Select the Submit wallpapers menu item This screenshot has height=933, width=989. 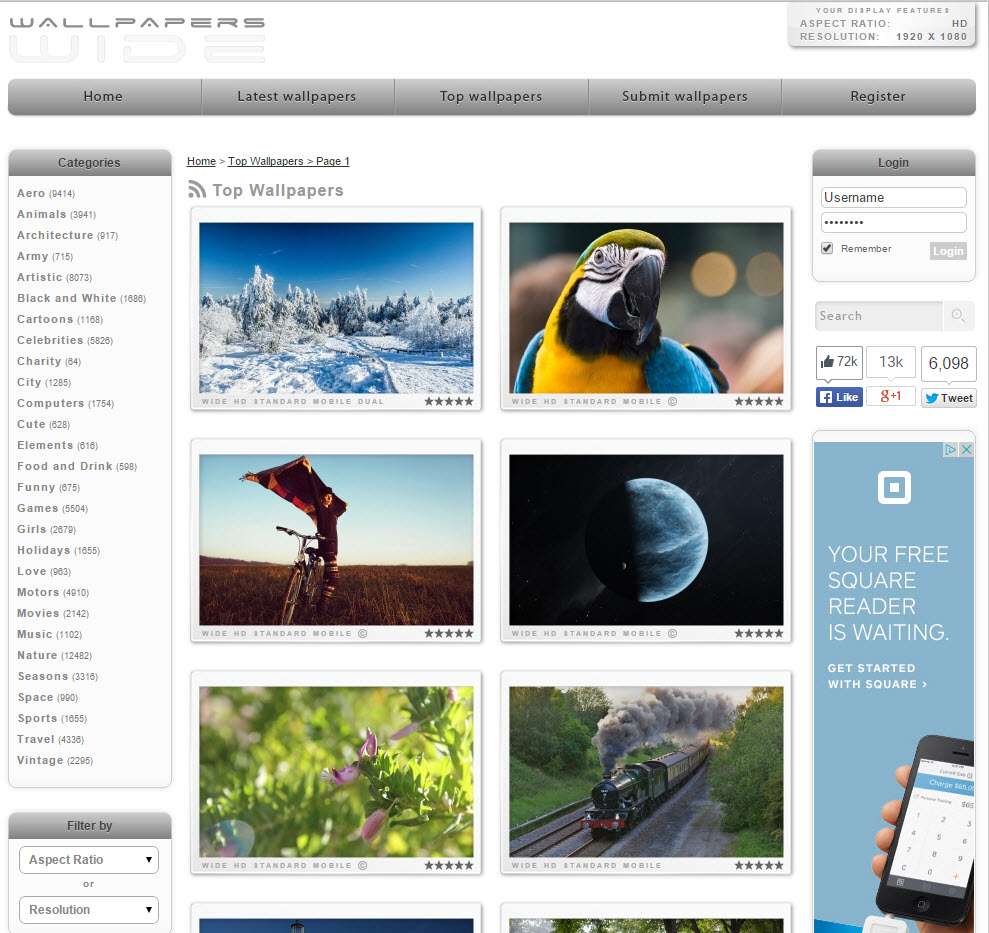(685, 96)
